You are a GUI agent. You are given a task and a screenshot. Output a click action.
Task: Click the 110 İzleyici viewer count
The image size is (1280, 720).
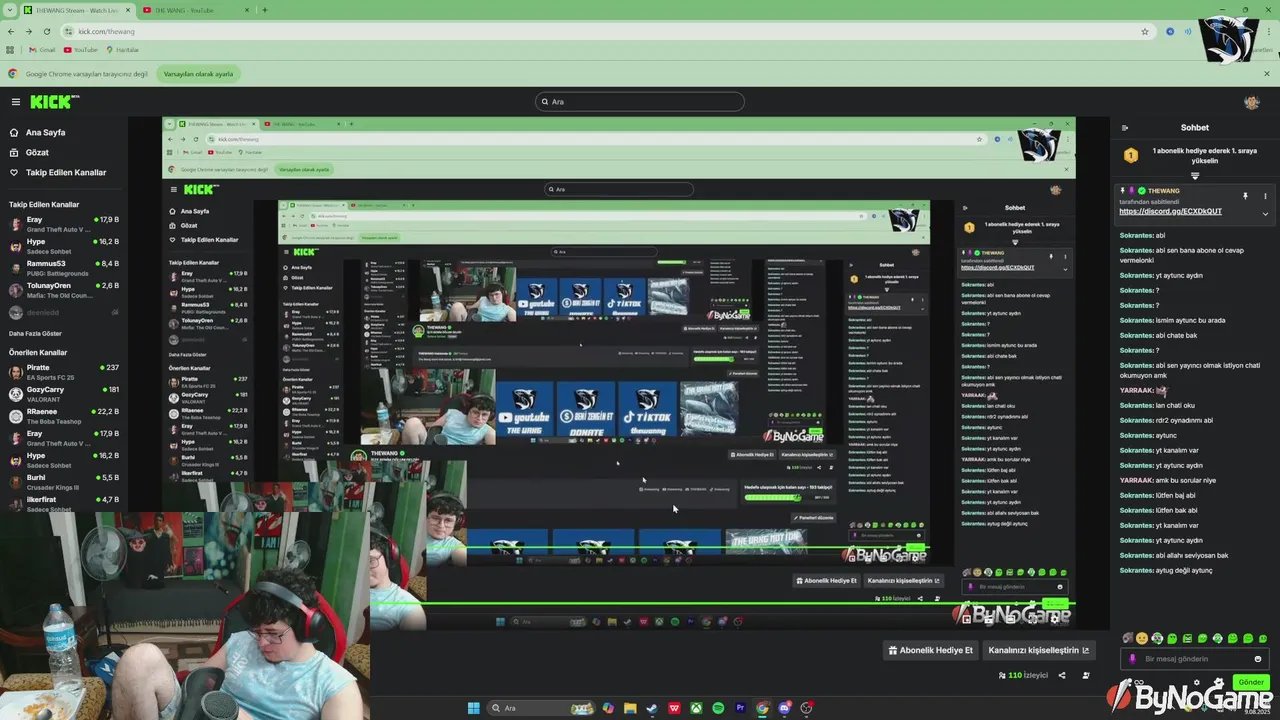click(1023, 675)
